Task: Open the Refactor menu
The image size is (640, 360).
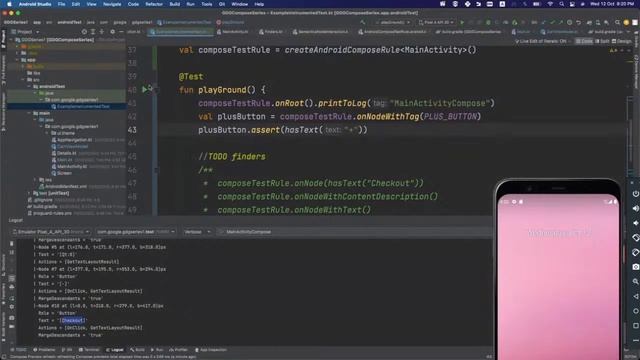Action: coord(154,4)
